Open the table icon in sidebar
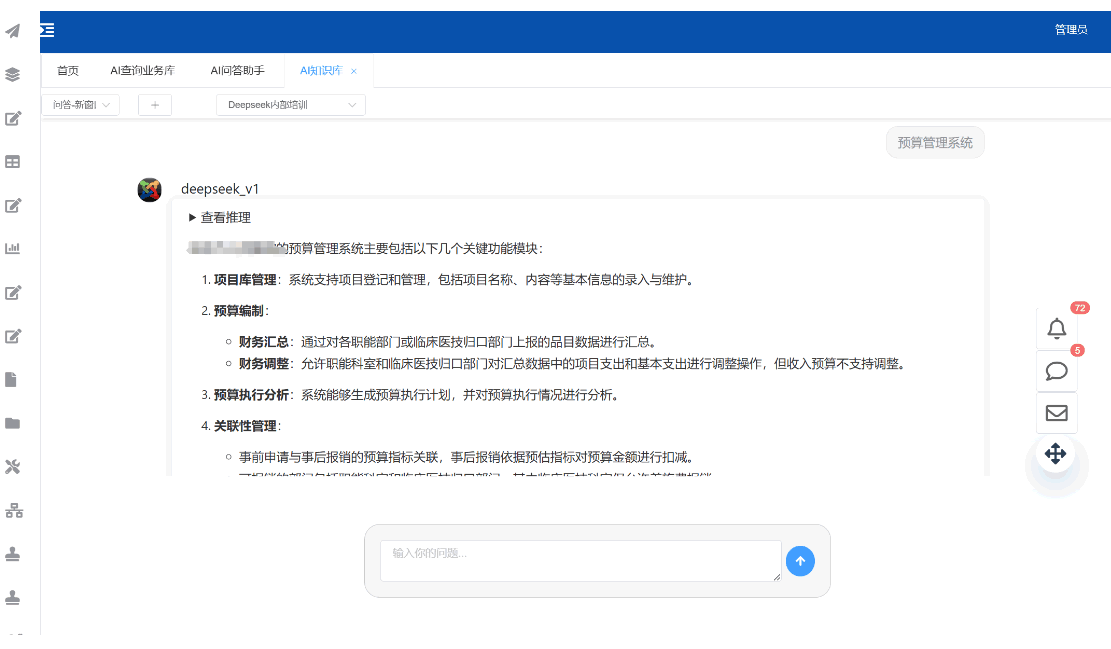 coord(13,161)
